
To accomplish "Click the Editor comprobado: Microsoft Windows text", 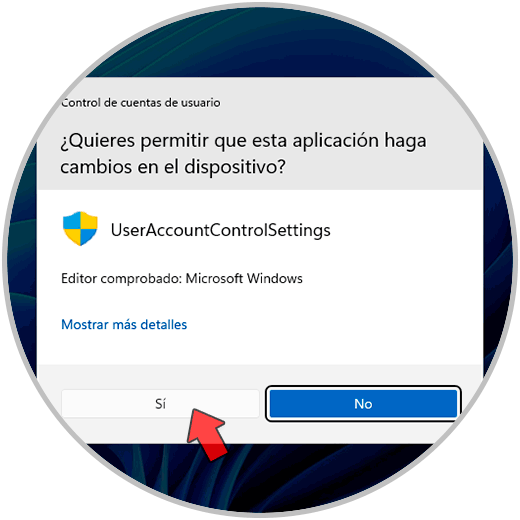I will tap(182, 278).
